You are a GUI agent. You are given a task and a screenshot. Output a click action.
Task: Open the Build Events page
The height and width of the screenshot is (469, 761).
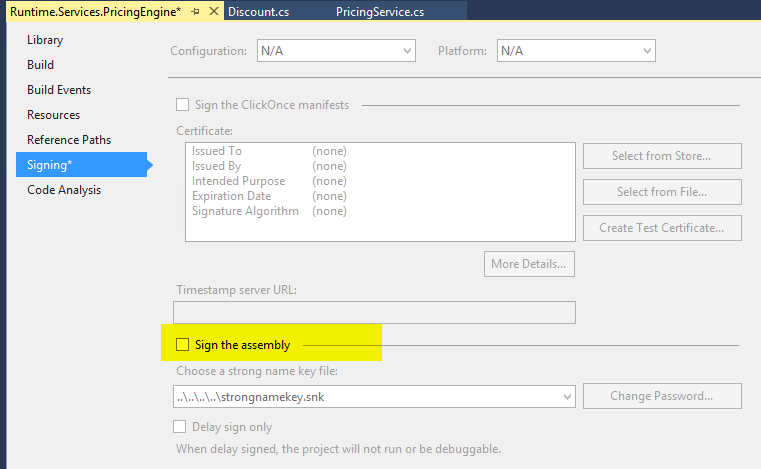(x=59, y=90)
